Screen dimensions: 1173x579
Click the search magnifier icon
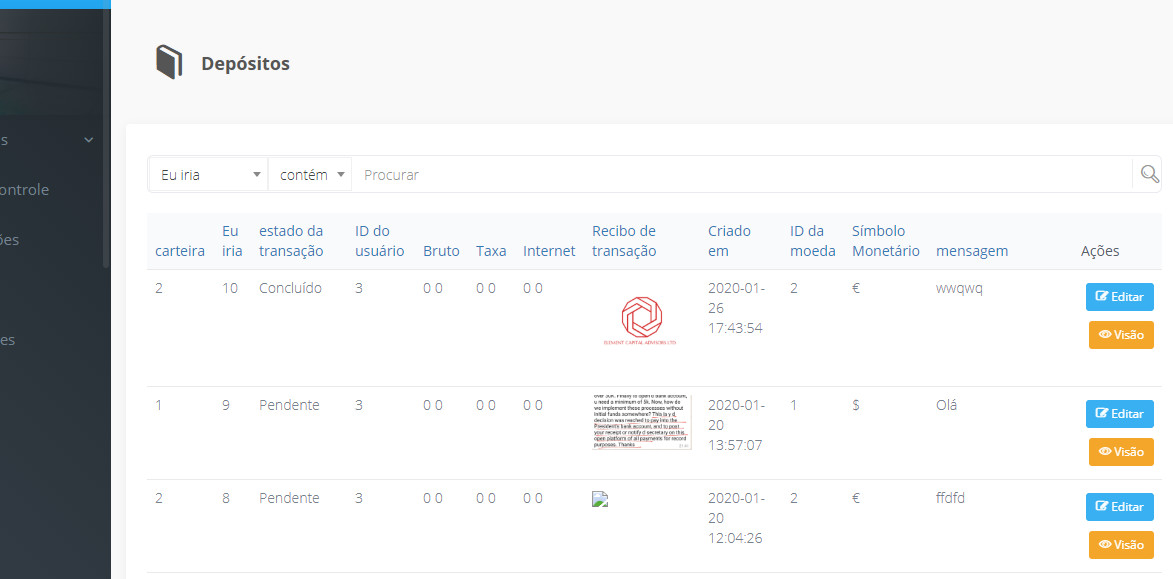1147,173
